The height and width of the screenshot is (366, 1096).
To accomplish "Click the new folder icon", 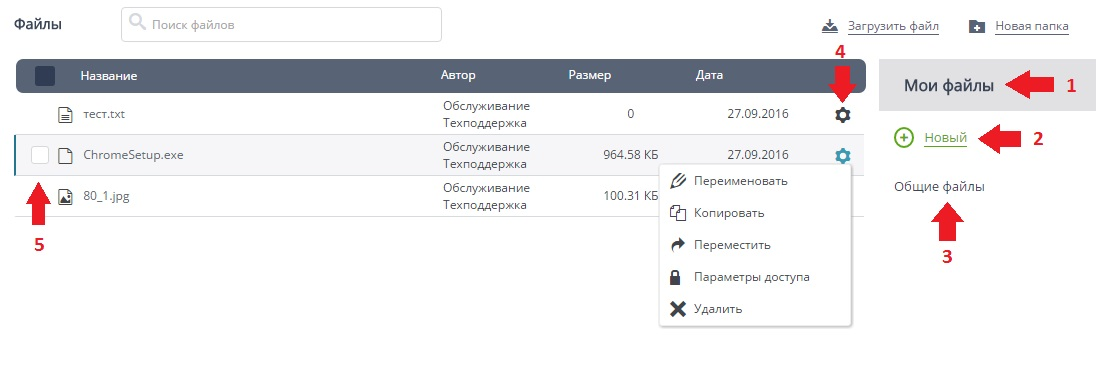I will point(977,27).
